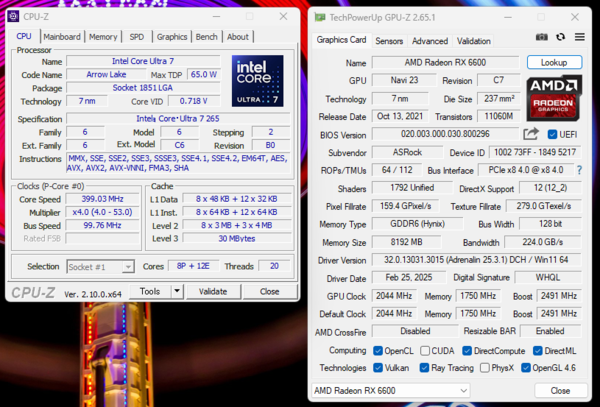Click the AMD Radeon Graphics logo

tap(554, 98)
